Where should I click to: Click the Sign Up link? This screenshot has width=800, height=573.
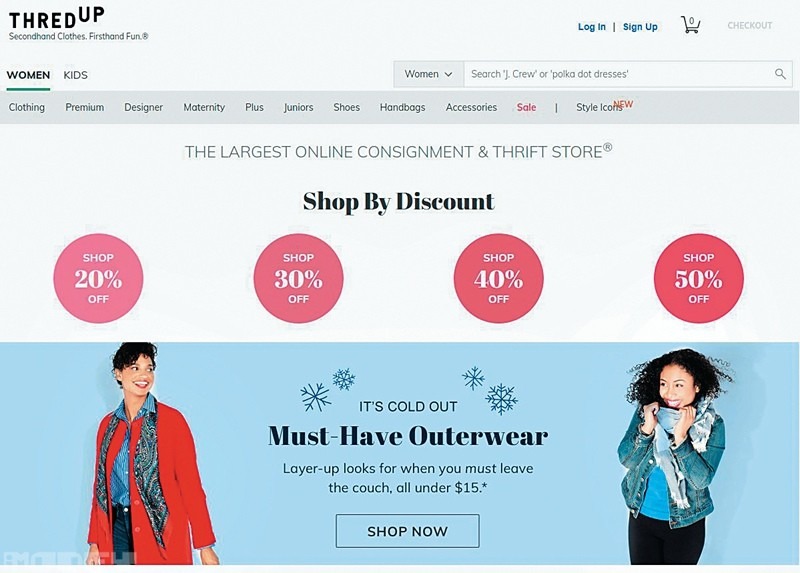[x=640, y=27]
